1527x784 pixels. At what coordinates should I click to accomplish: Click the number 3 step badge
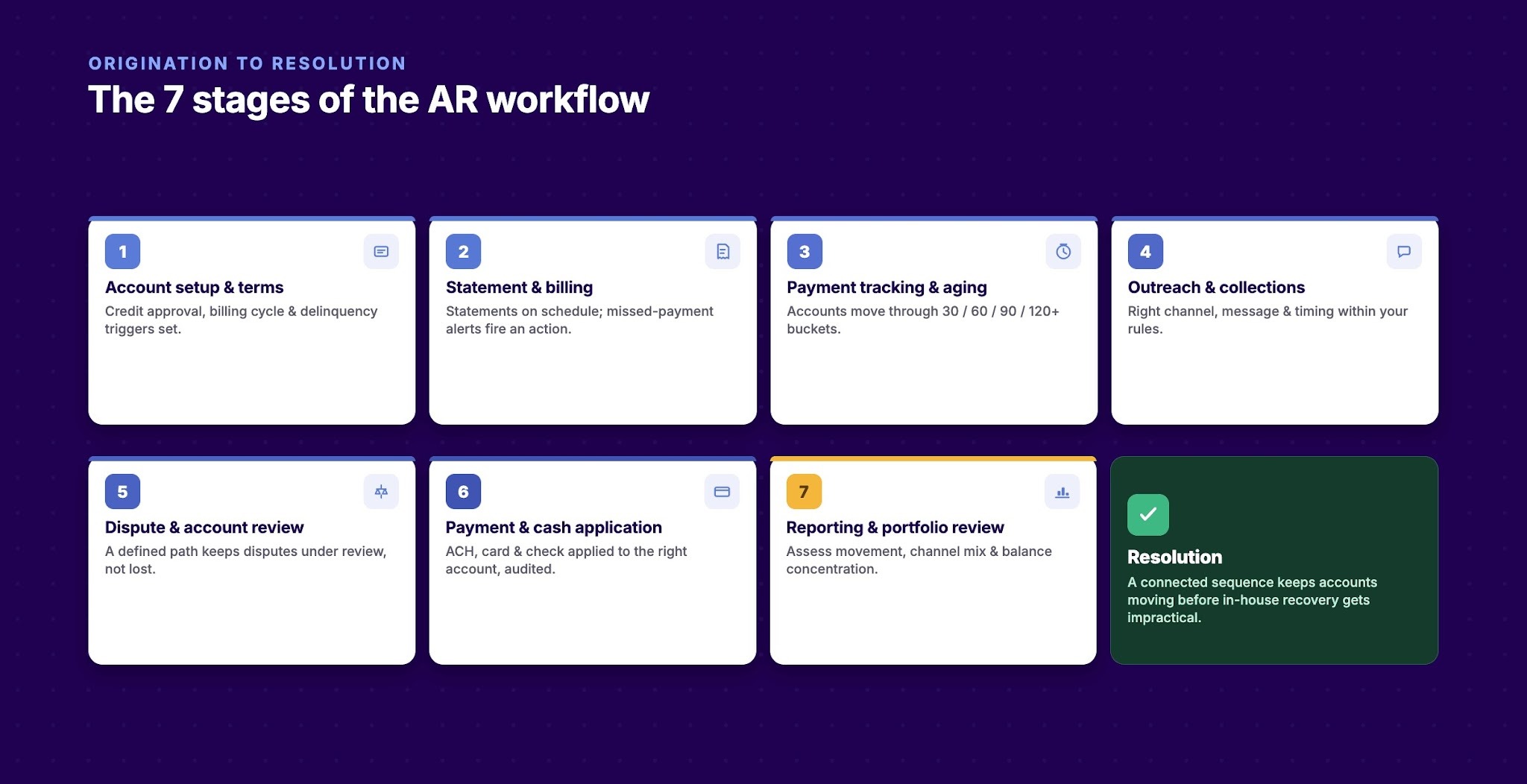click(x=805, y=252)
